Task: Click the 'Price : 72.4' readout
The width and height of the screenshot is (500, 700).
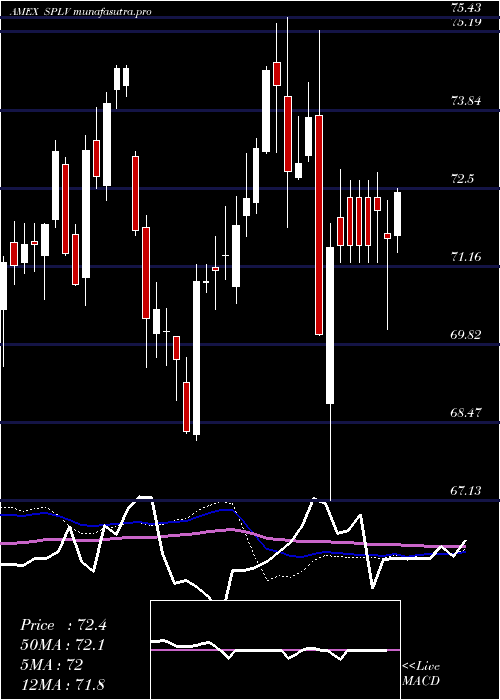Action: pyautogui.click(x=63, y=625)
